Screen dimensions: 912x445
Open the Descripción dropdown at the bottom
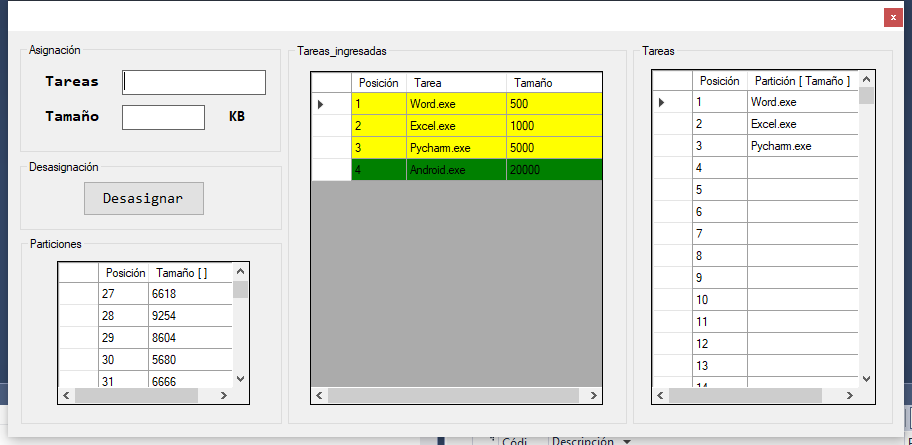(x=627, y=441)
